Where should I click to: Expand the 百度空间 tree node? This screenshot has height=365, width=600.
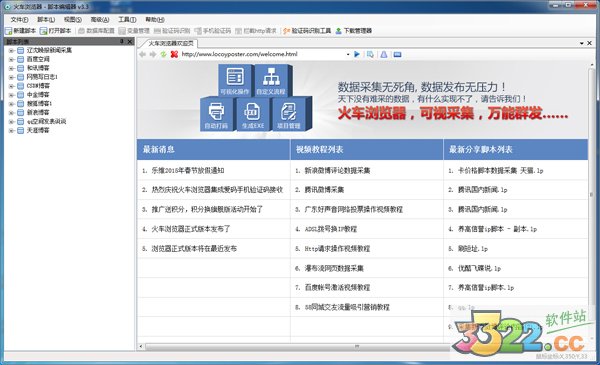11,59
